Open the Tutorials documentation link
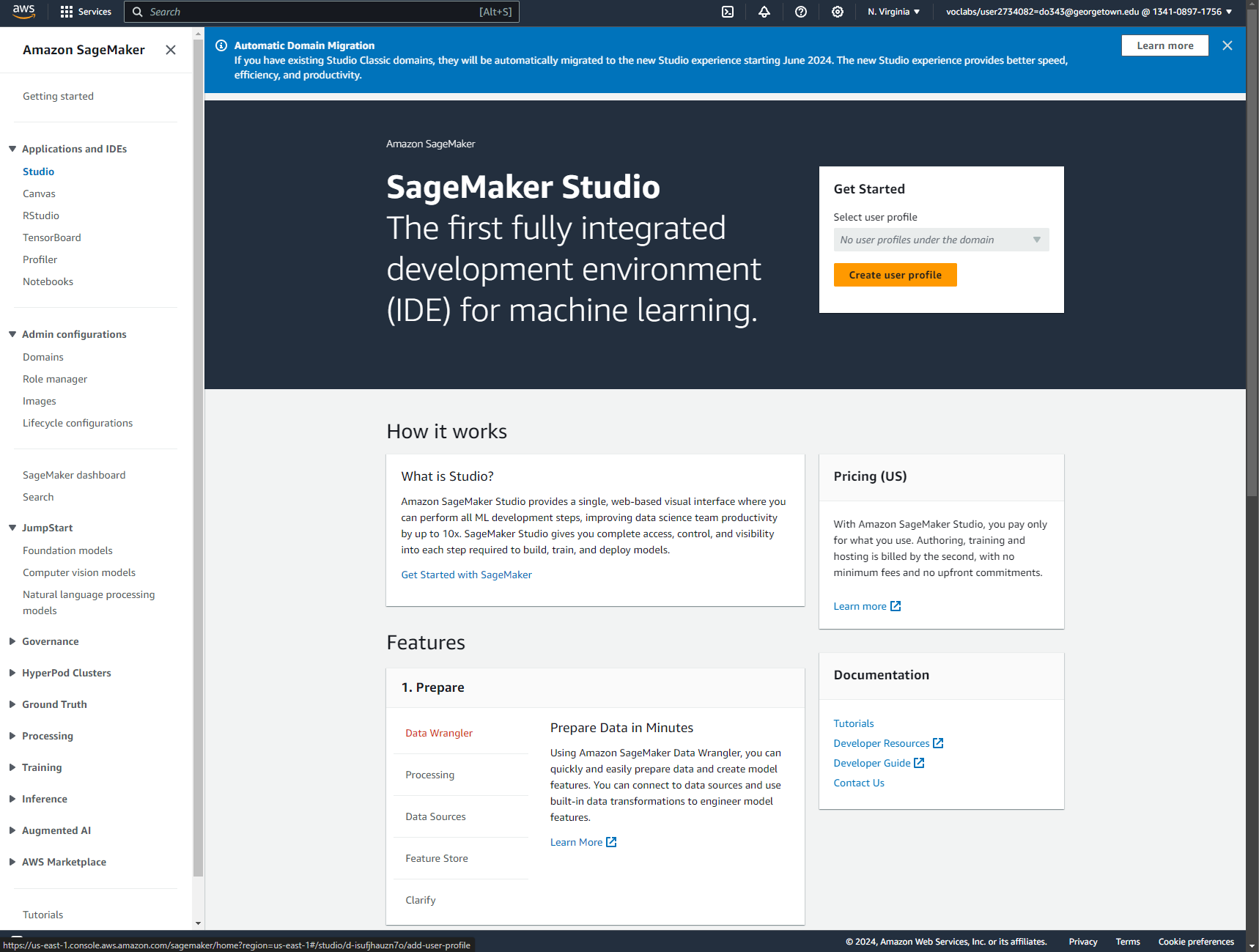This screenshot has height=952, width=1259. tap(853, 723)
